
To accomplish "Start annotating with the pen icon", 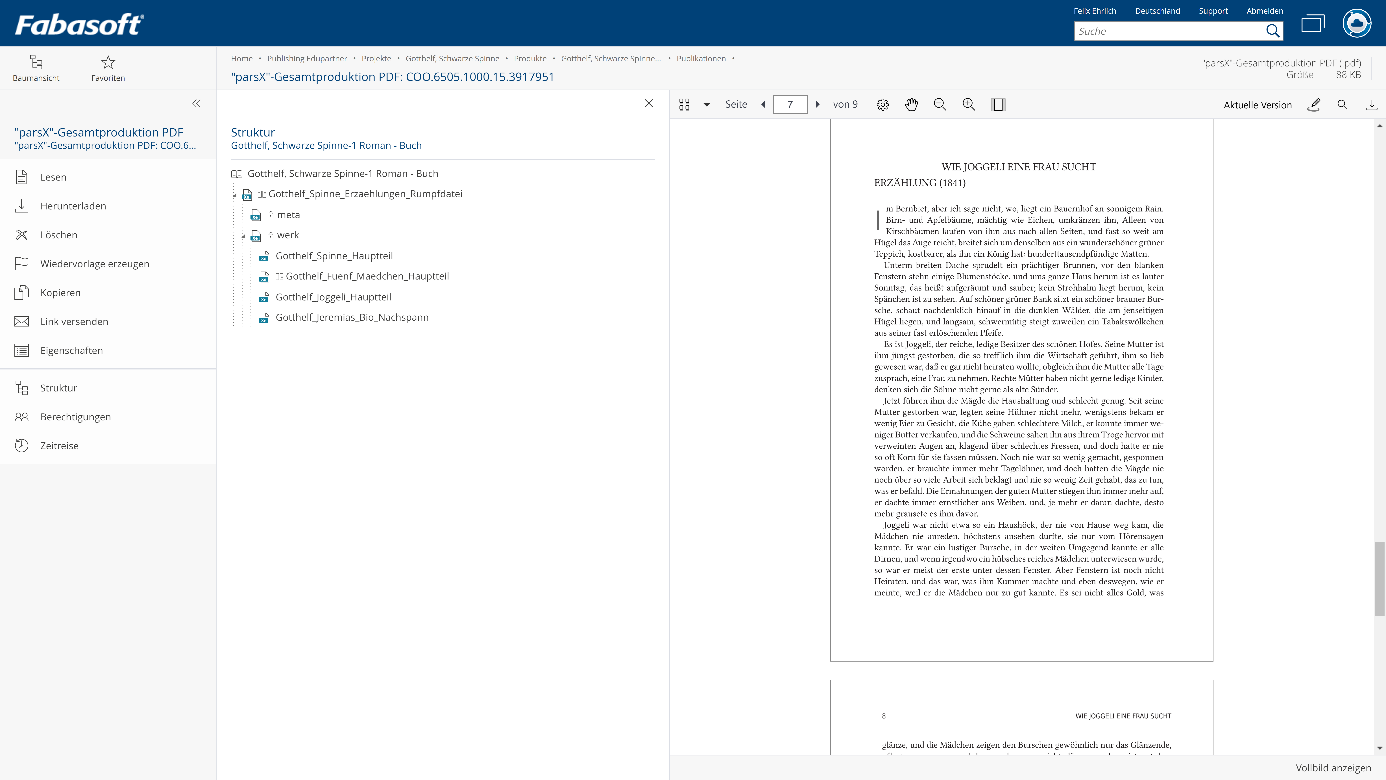I will click(x=1314, y=103).
